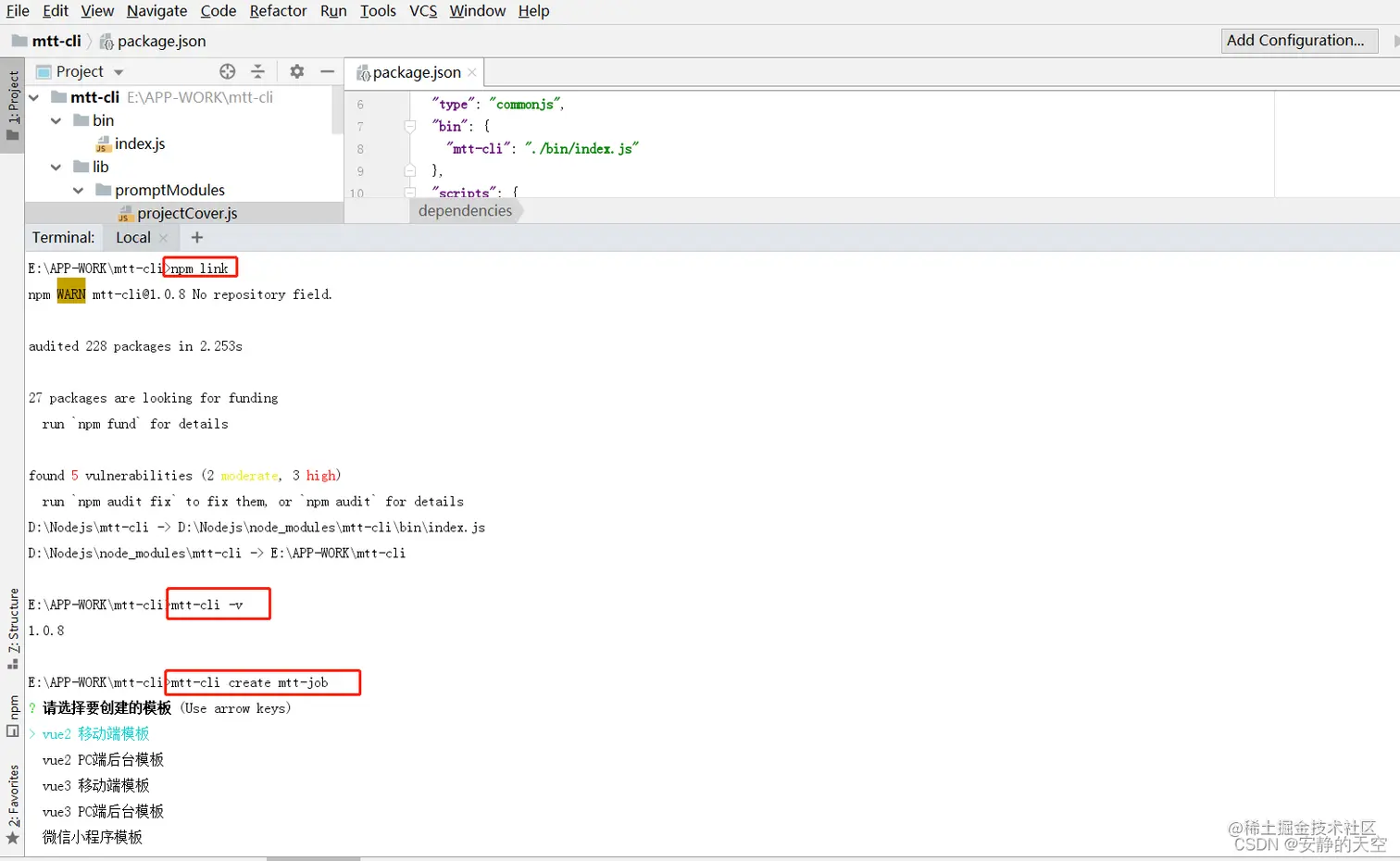Open the Tools menu

tap(378, 11)
